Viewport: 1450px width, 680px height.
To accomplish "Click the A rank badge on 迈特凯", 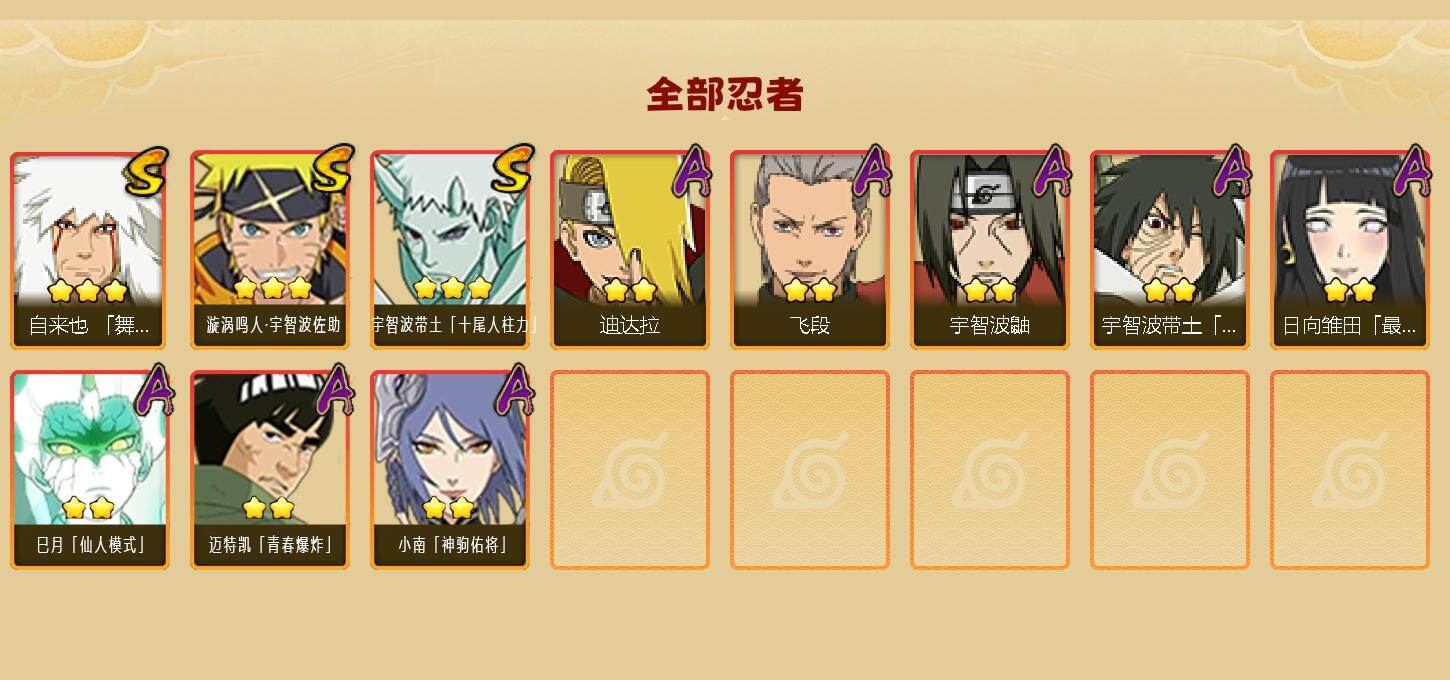I will (334, 391).
